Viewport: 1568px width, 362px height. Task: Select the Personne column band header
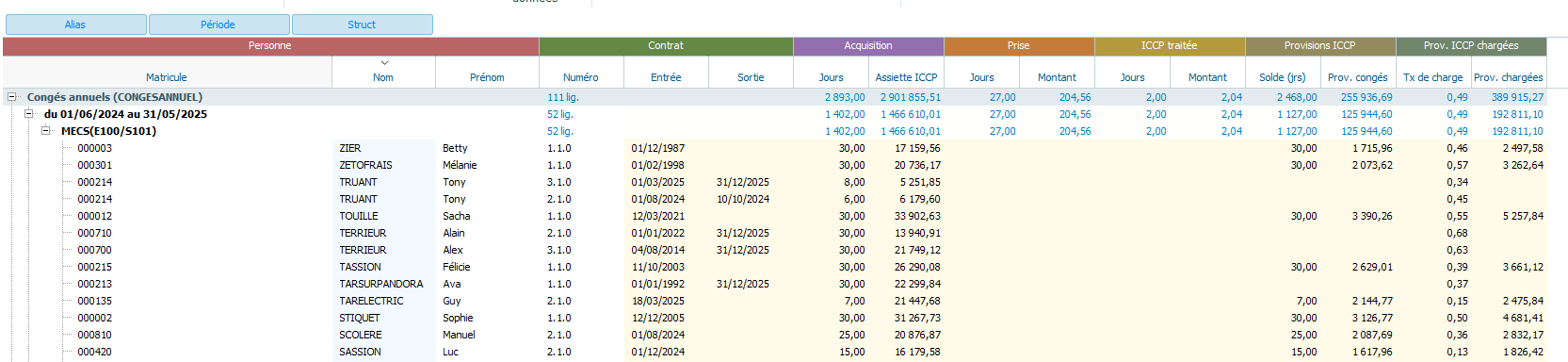270,45
